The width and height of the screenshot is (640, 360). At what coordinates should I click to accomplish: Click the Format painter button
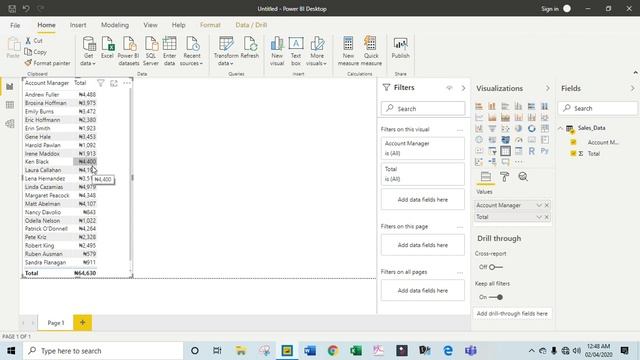47,63
